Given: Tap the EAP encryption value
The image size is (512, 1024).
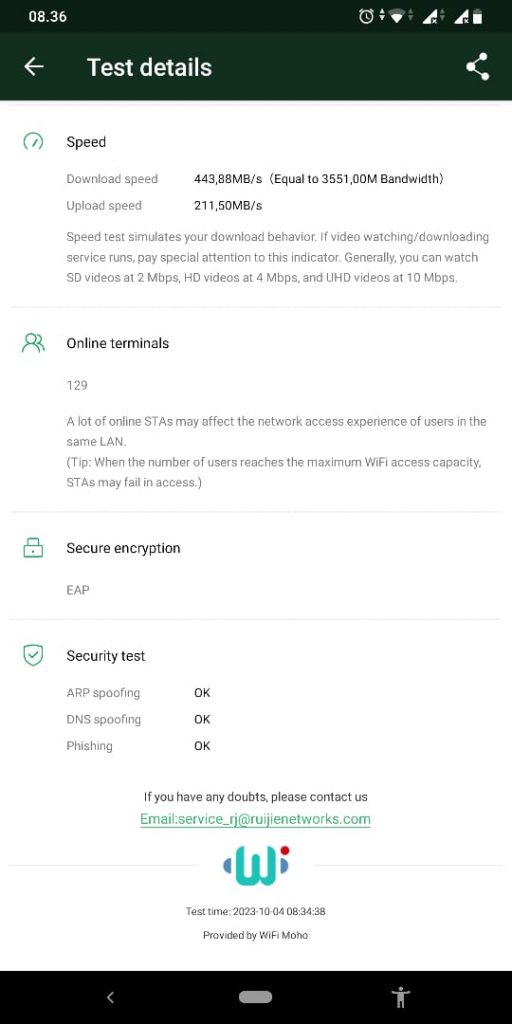Looking at the screenshot, I should [x=78, y=590].
